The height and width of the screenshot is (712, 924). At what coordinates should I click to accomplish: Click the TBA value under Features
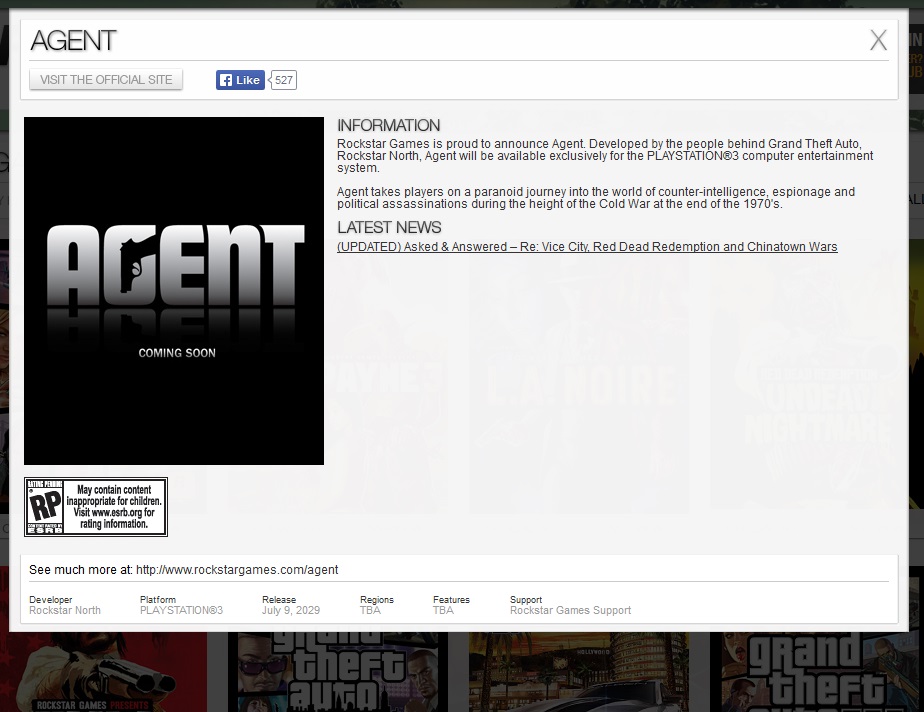click(443, 611)
